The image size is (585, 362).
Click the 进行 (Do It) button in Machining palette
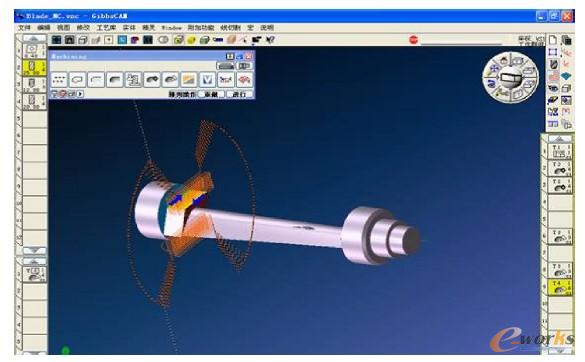pos(240,94)
